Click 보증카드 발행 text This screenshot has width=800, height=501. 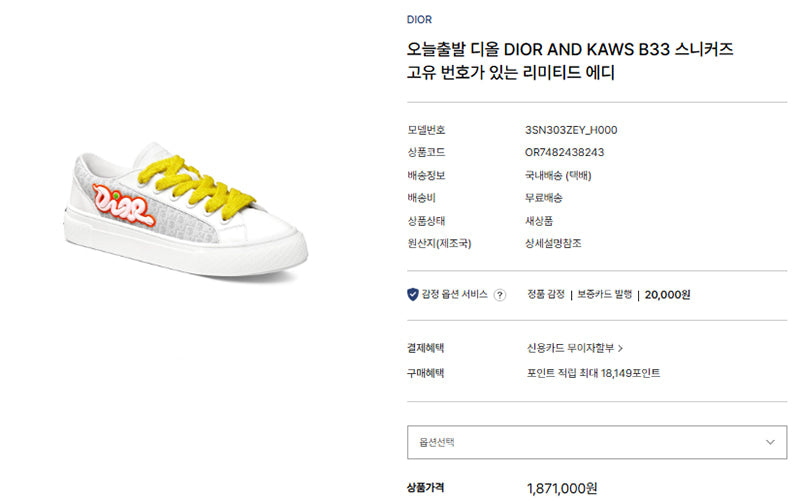[605, 294]
